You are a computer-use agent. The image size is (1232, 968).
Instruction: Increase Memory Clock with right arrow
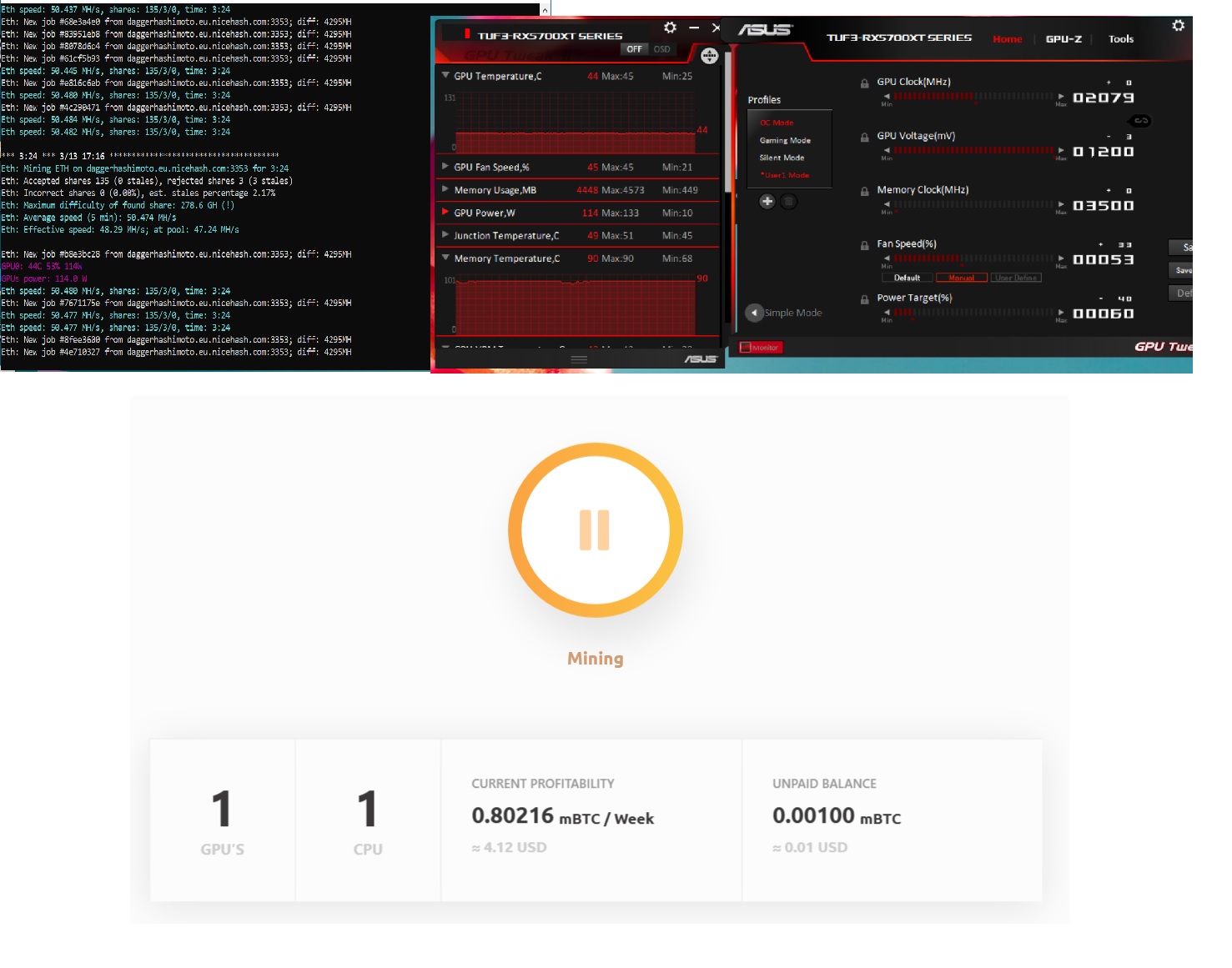point(1061,204)
